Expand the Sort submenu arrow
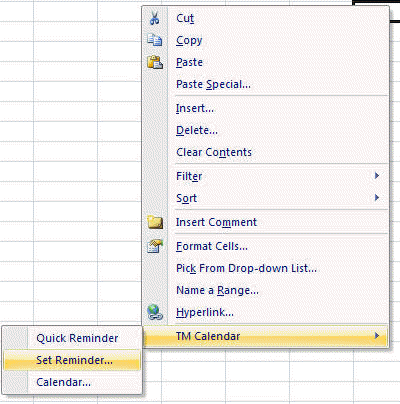400x404 pixels. coord(377,198)
